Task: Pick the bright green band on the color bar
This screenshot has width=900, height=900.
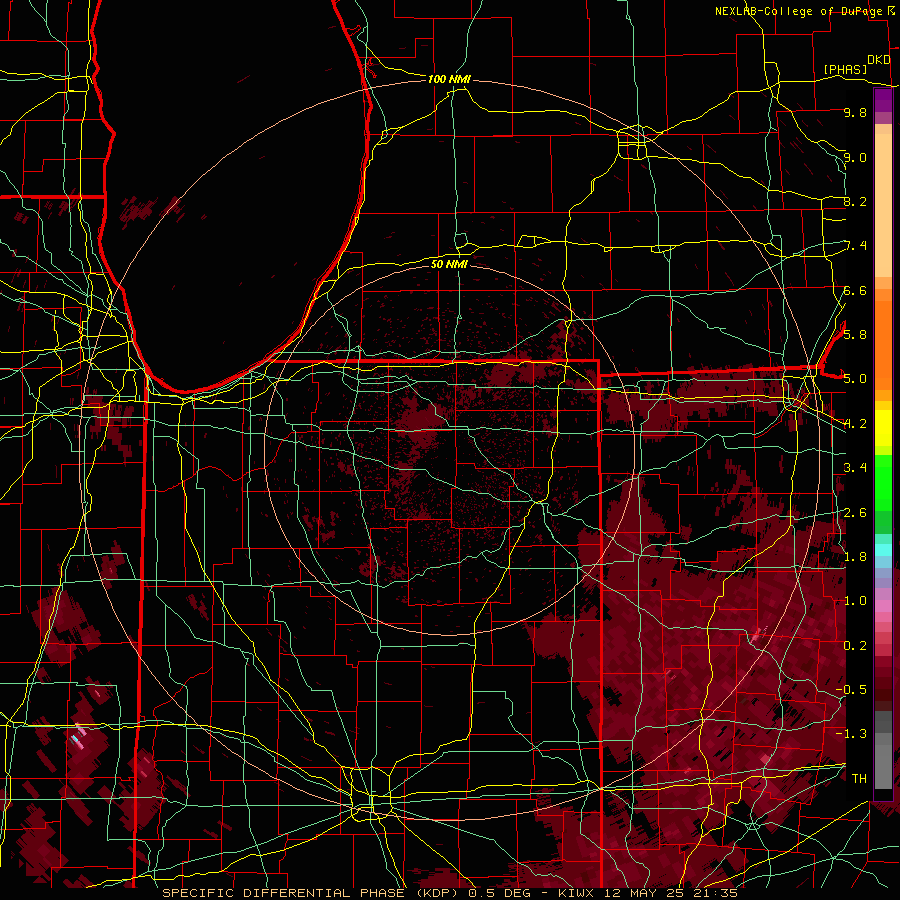Action: (x=883, y=482)
